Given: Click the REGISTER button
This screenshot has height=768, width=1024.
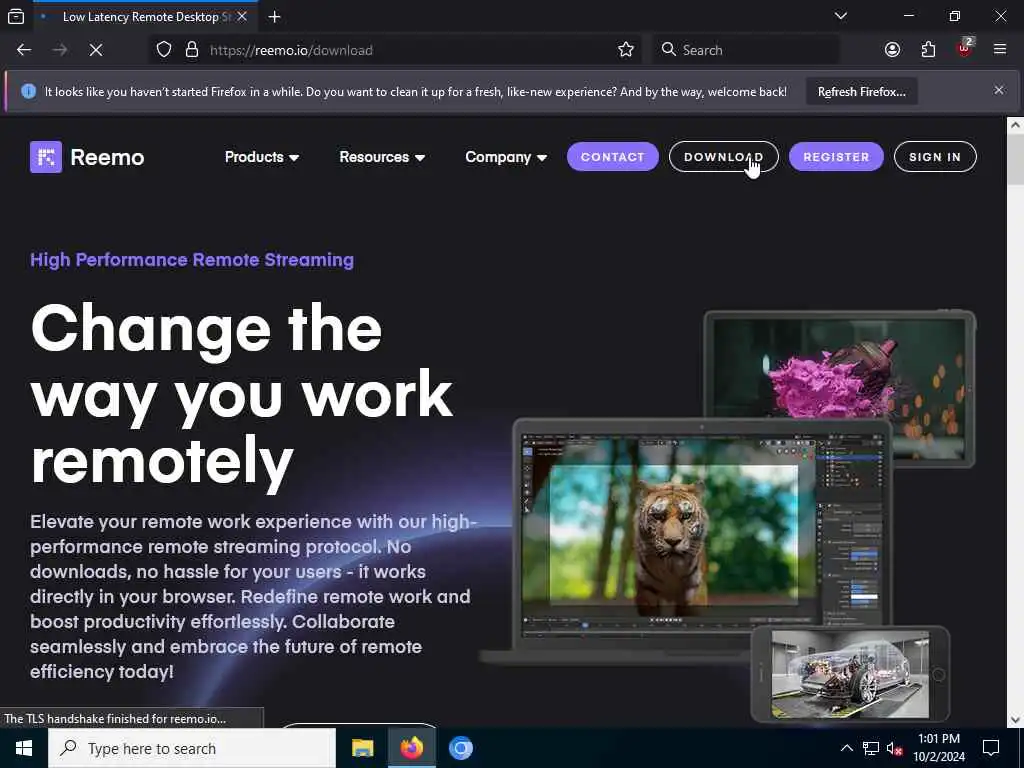Looking at the screenshot, I should (x=836, y=157).
